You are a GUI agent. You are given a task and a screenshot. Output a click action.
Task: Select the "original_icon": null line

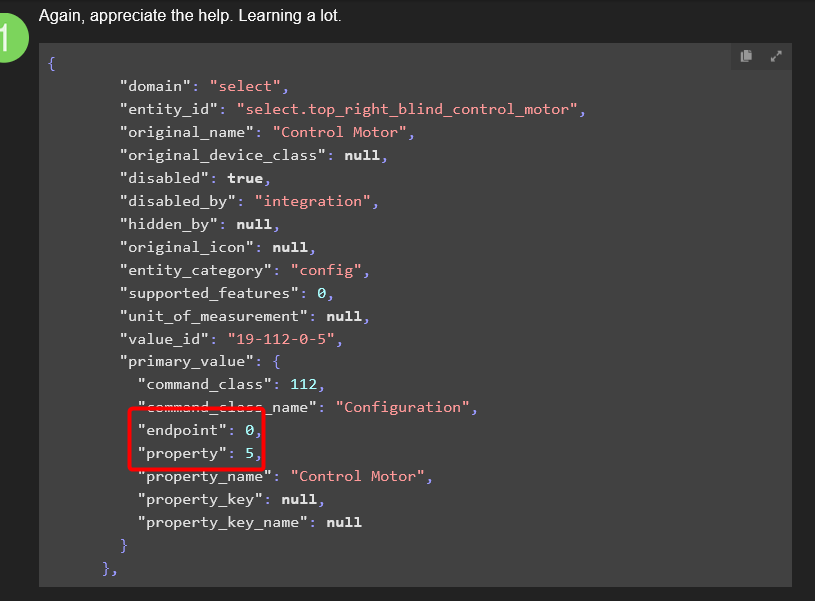(x=218, y=247)
